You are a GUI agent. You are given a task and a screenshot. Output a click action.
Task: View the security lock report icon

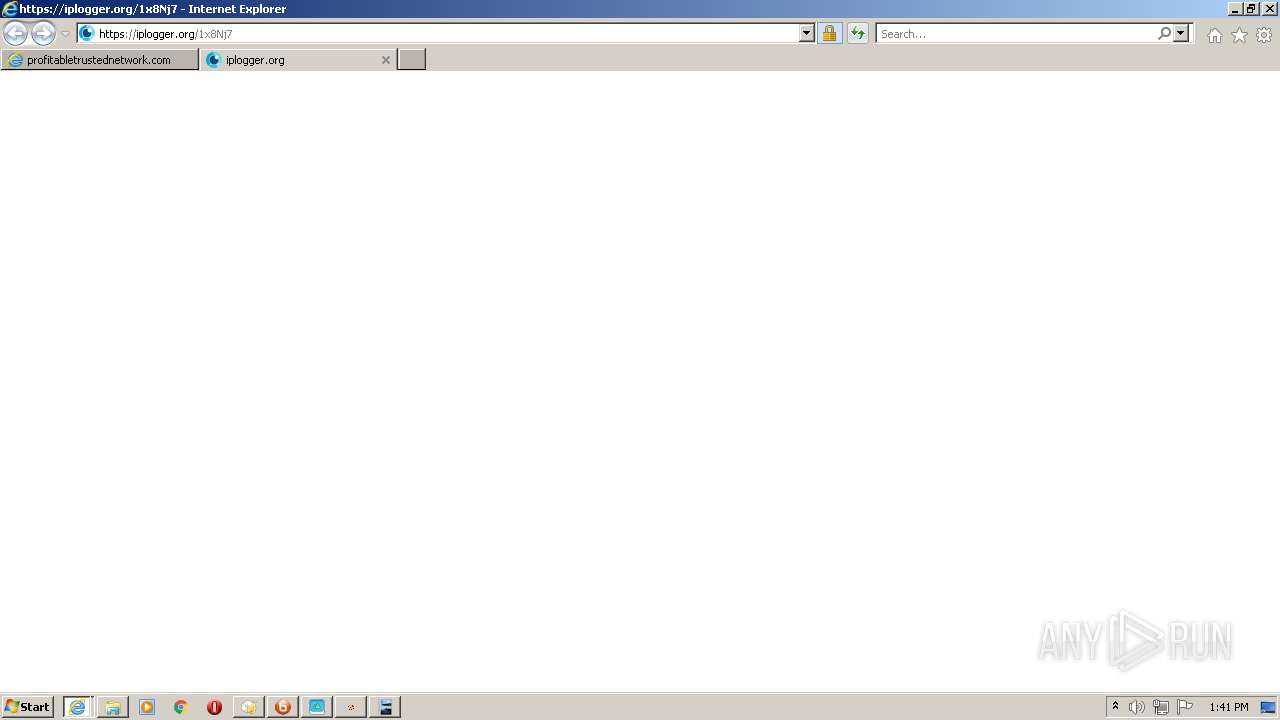pyautogui.click(x=829, y=34)
